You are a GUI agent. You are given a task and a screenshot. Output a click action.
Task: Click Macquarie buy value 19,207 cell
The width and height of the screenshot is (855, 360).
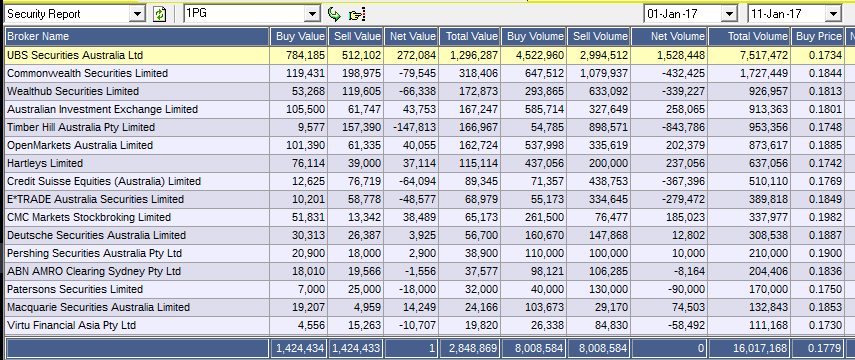tap(299, 308)
